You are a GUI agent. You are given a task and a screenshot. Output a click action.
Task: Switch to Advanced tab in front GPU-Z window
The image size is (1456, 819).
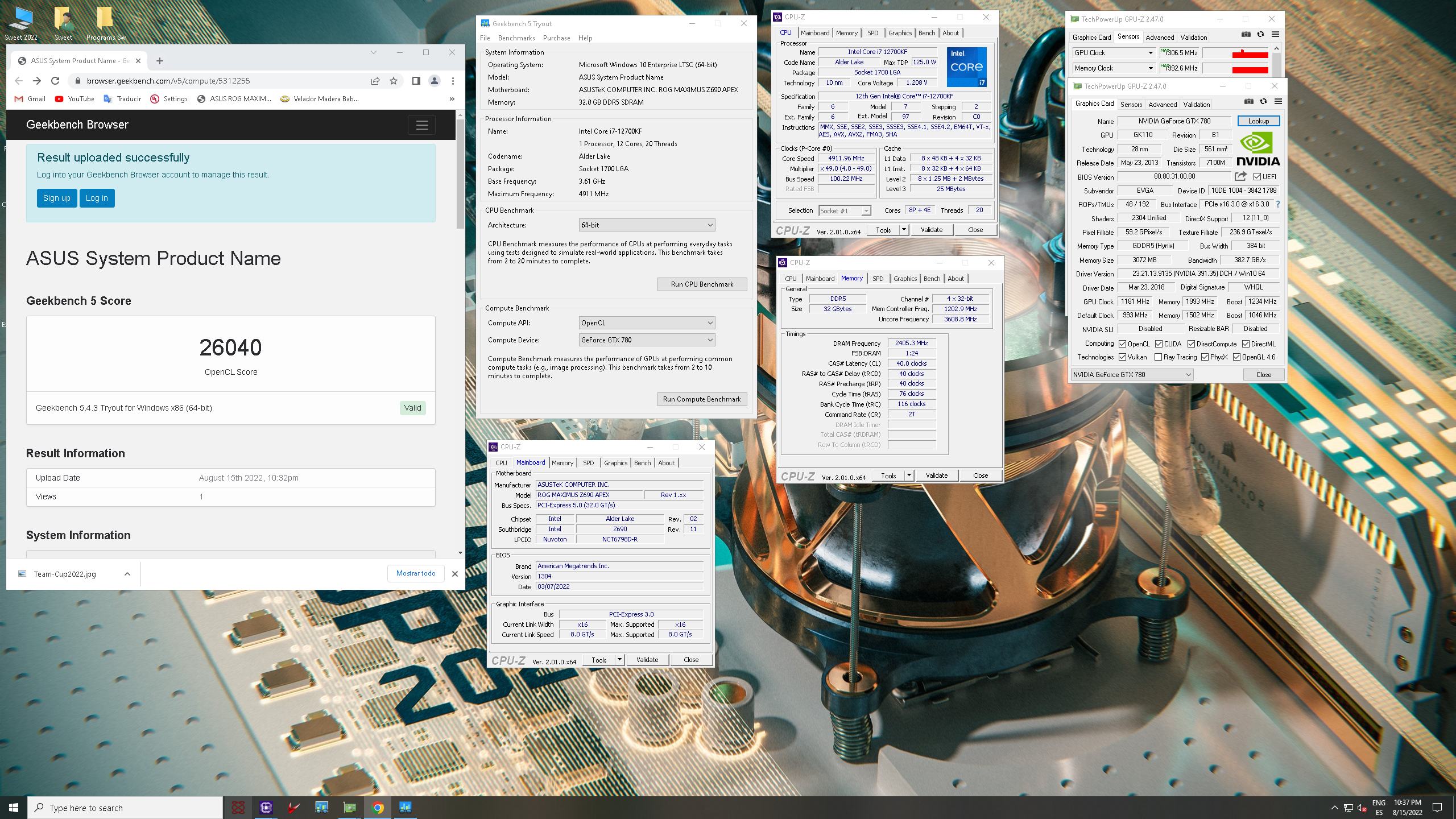1163,105
